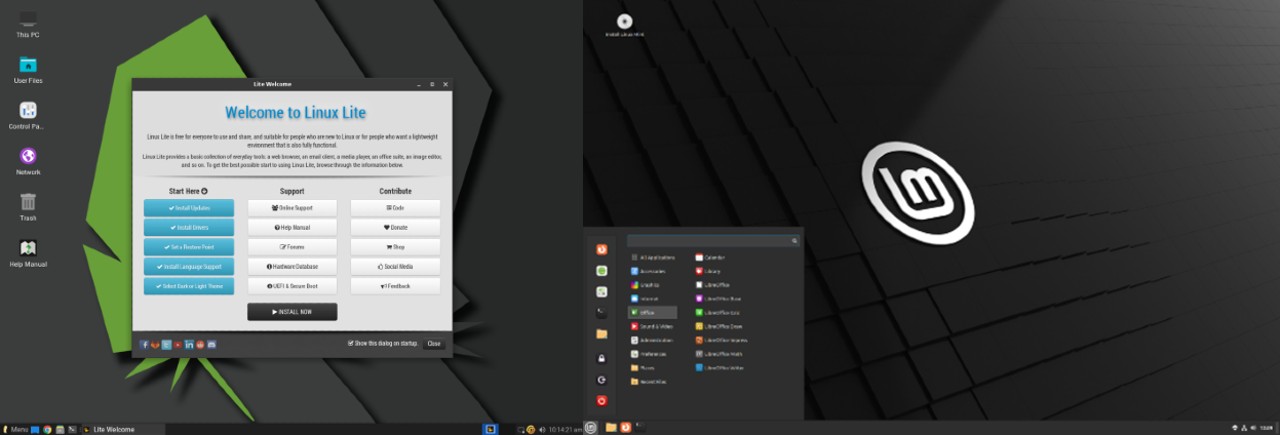Launch LibreOffice Impress
The image size is (1280, 435).
(x=722, y=340)
